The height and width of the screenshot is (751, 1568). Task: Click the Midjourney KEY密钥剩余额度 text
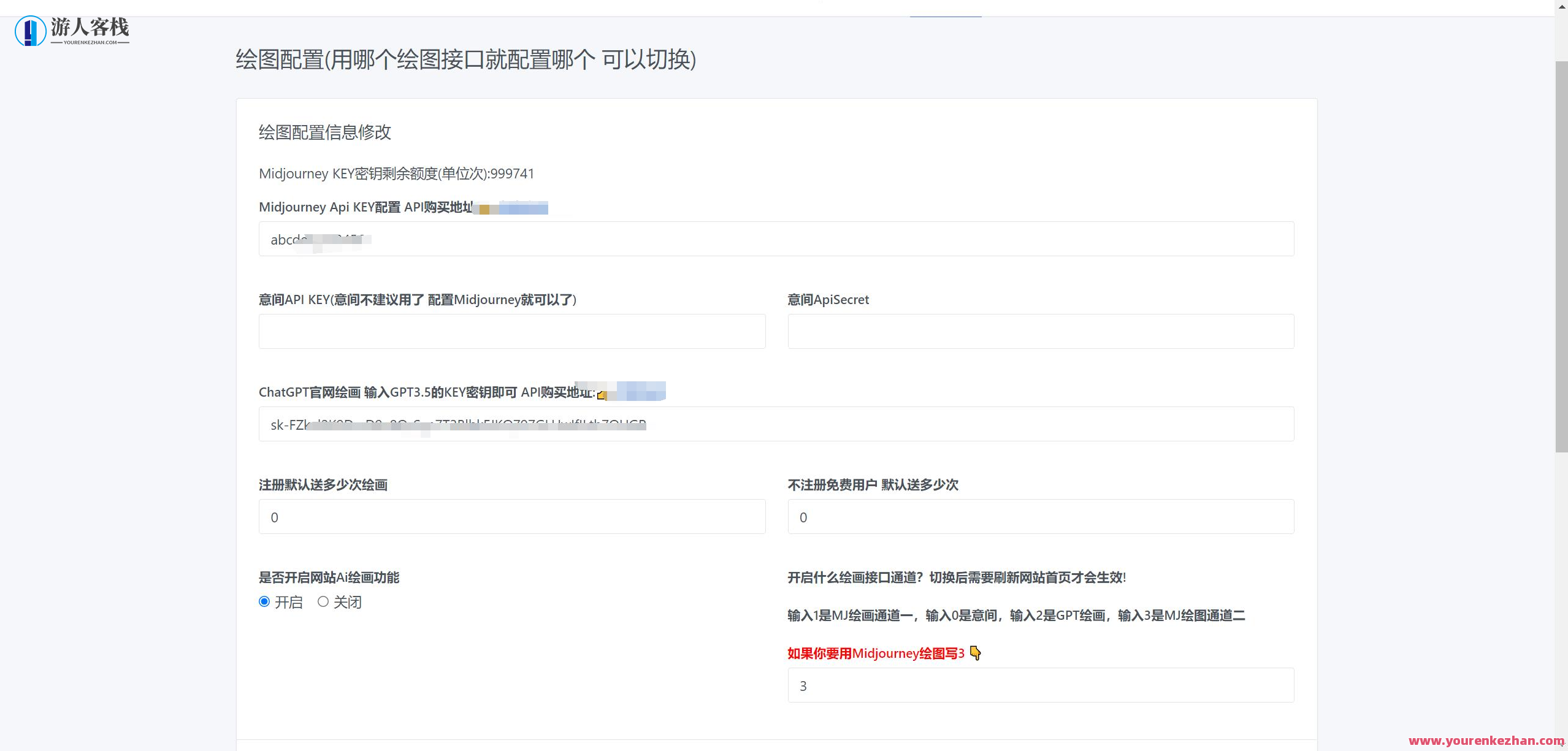point(396,173)
